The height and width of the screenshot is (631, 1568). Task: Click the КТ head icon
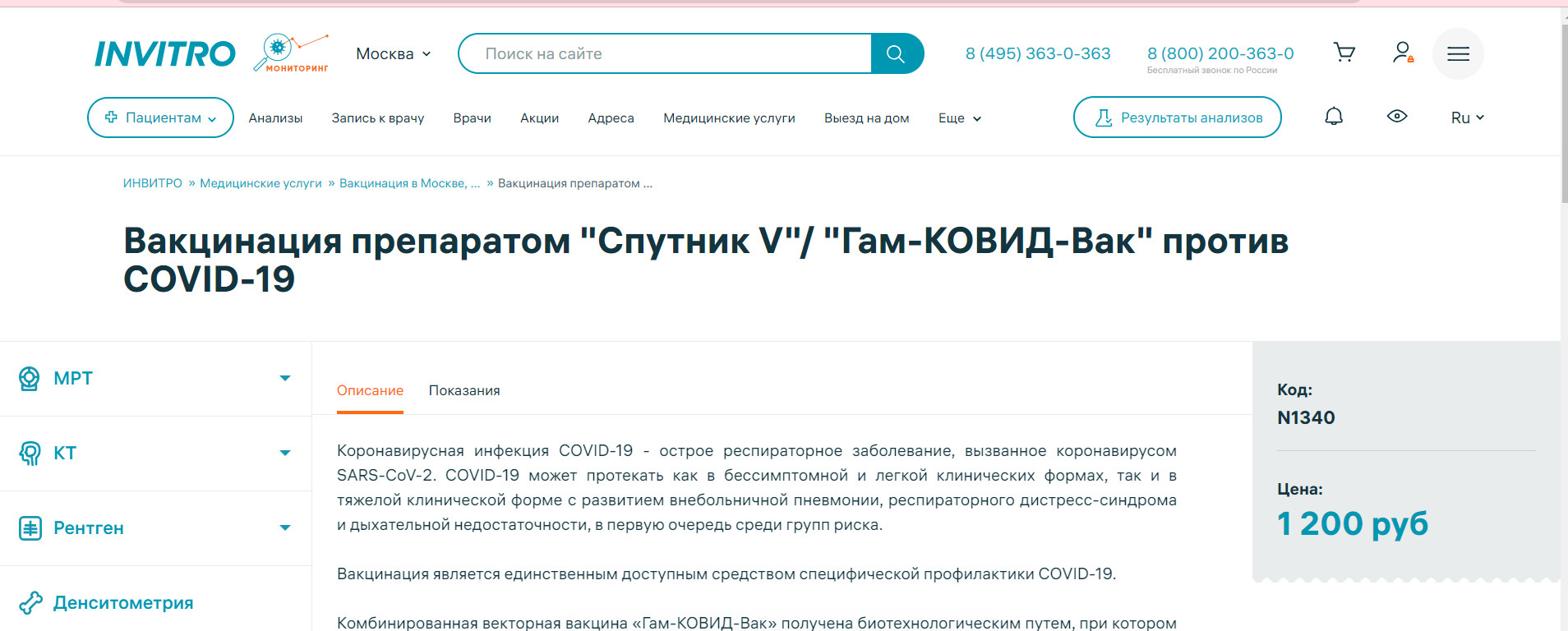(30, 454)
